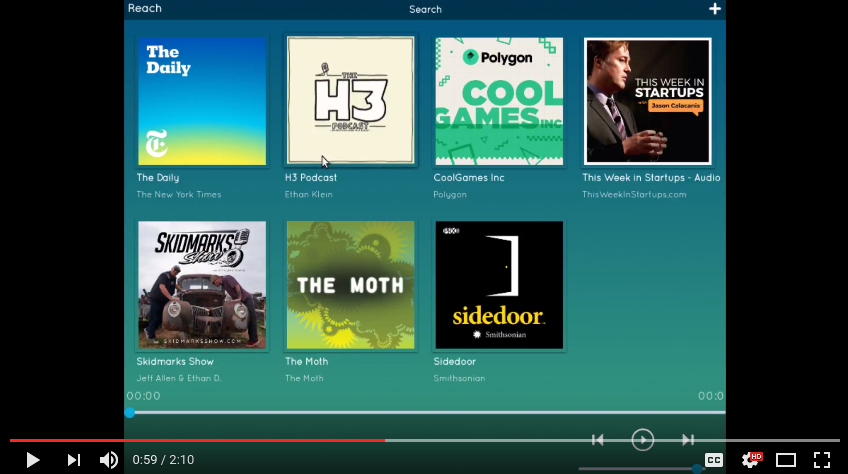Click 'This Week in Startups - Audio' title

point(651,177)
